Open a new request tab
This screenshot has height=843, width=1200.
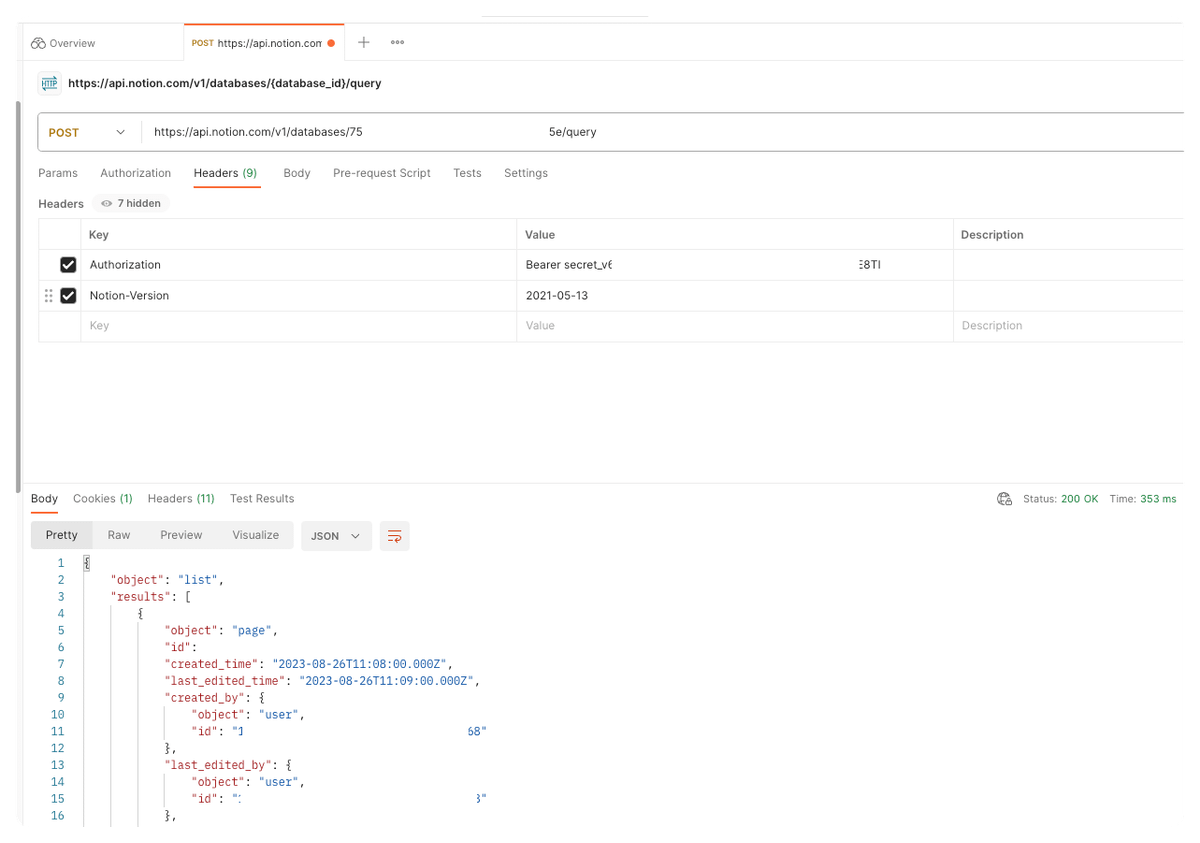tap(363, 42)
